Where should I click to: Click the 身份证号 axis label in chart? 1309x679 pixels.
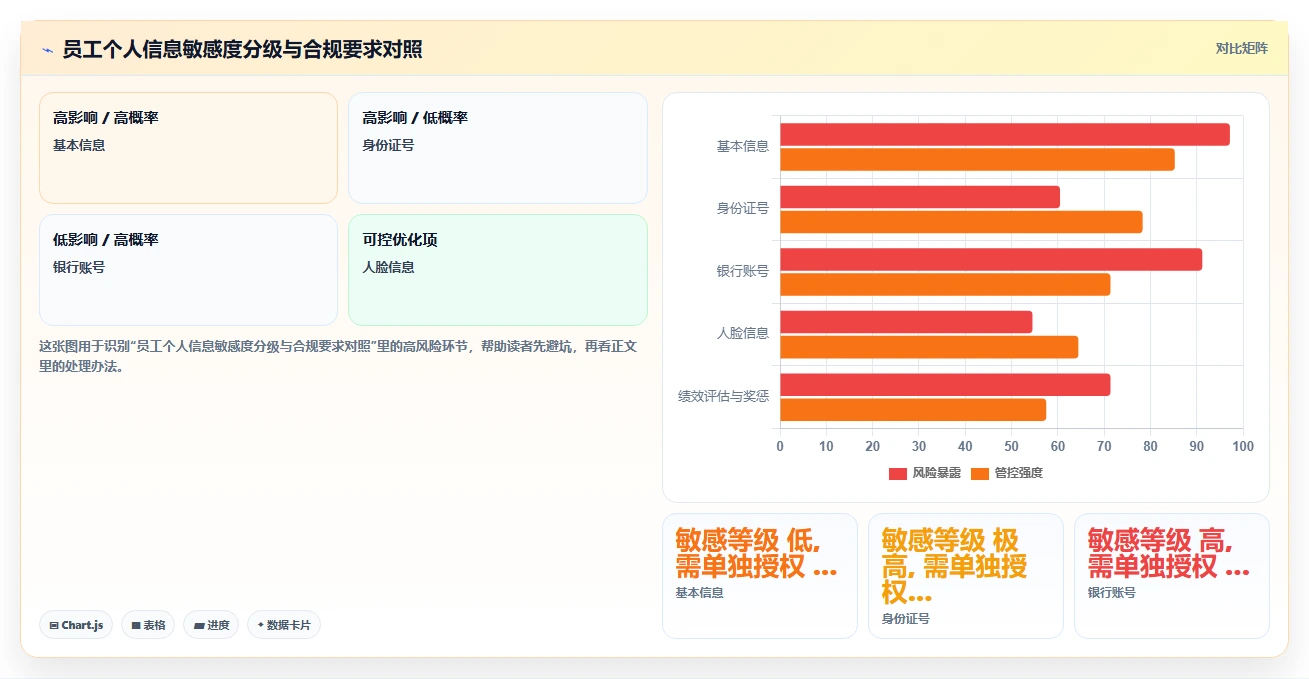[x=743, y=209]
